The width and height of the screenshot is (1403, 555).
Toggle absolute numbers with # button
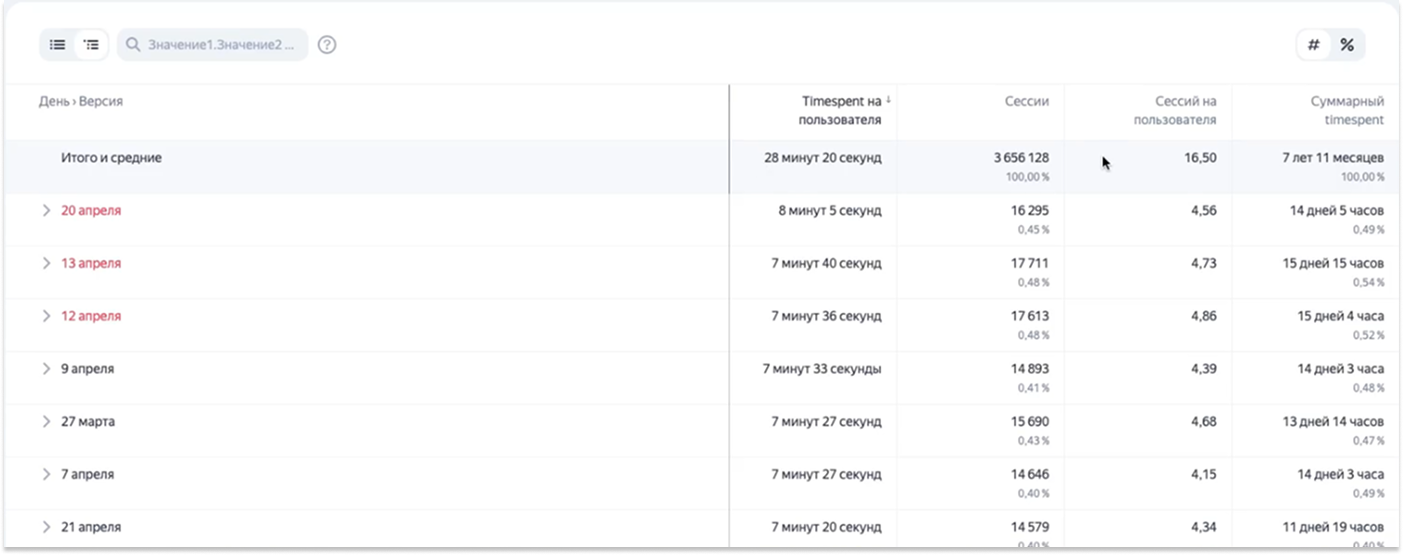[x=1314, y=45]
